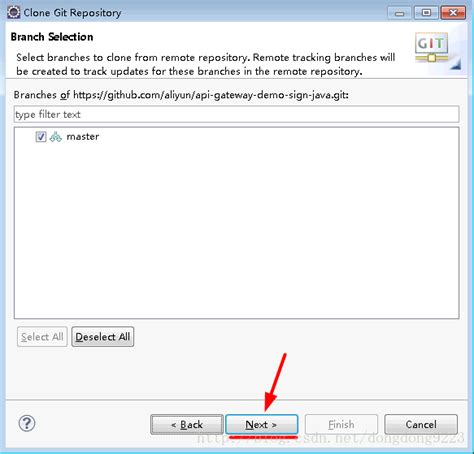The height and width of the screenshot is (454, 474).
Task: Click the GIT wizard banner icon
Action: click(433, 48)
